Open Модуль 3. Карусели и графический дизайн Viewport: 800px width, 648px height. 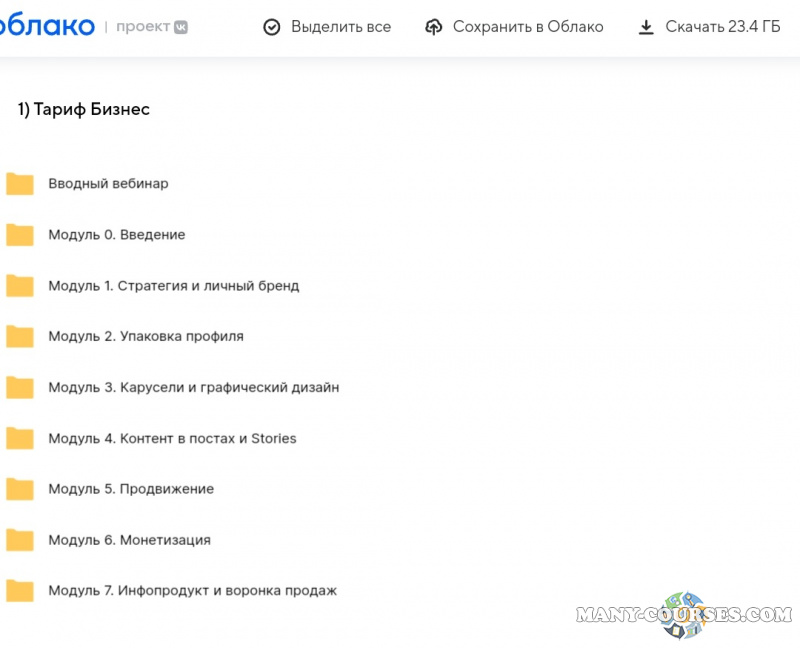tap(193, 387)
